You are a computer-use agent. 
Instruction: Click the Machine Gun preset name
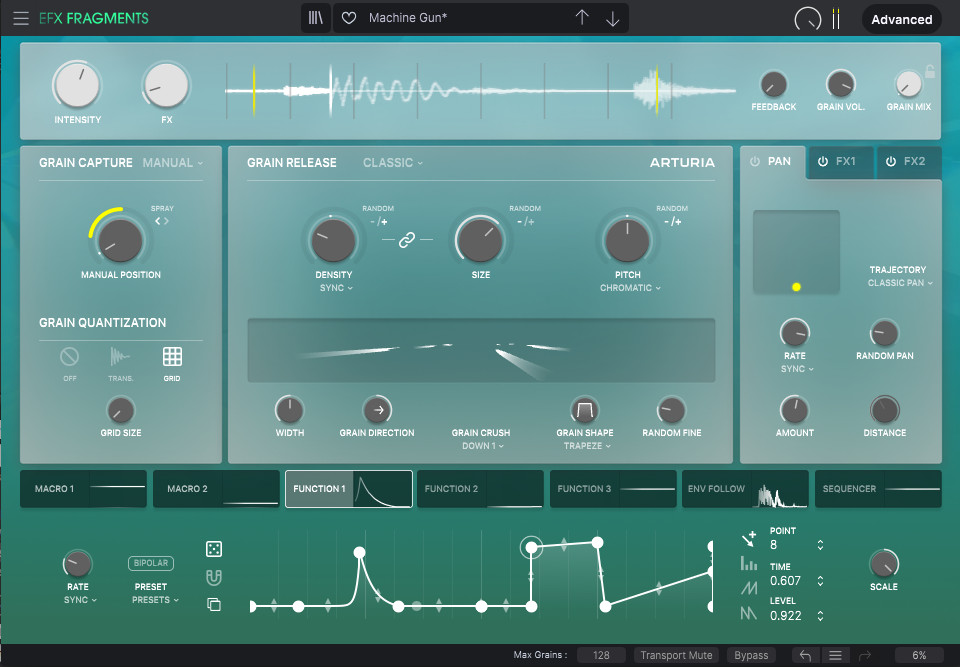pyautogui.click(x=408, y=18)
